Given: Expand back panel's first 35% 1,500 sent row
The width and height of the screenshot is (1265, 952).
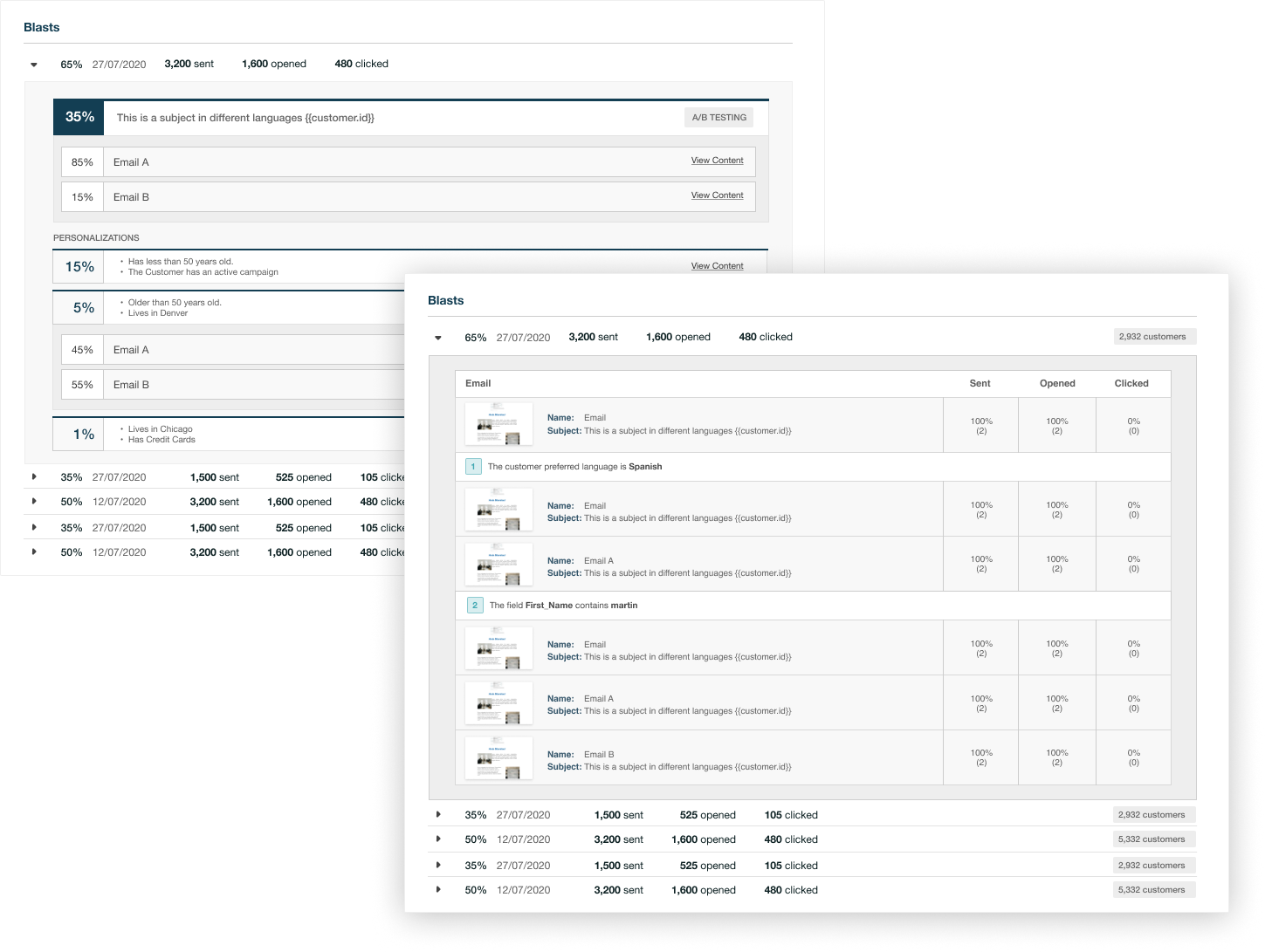Looking at the screenshot, I should click(x=34, y=477).
